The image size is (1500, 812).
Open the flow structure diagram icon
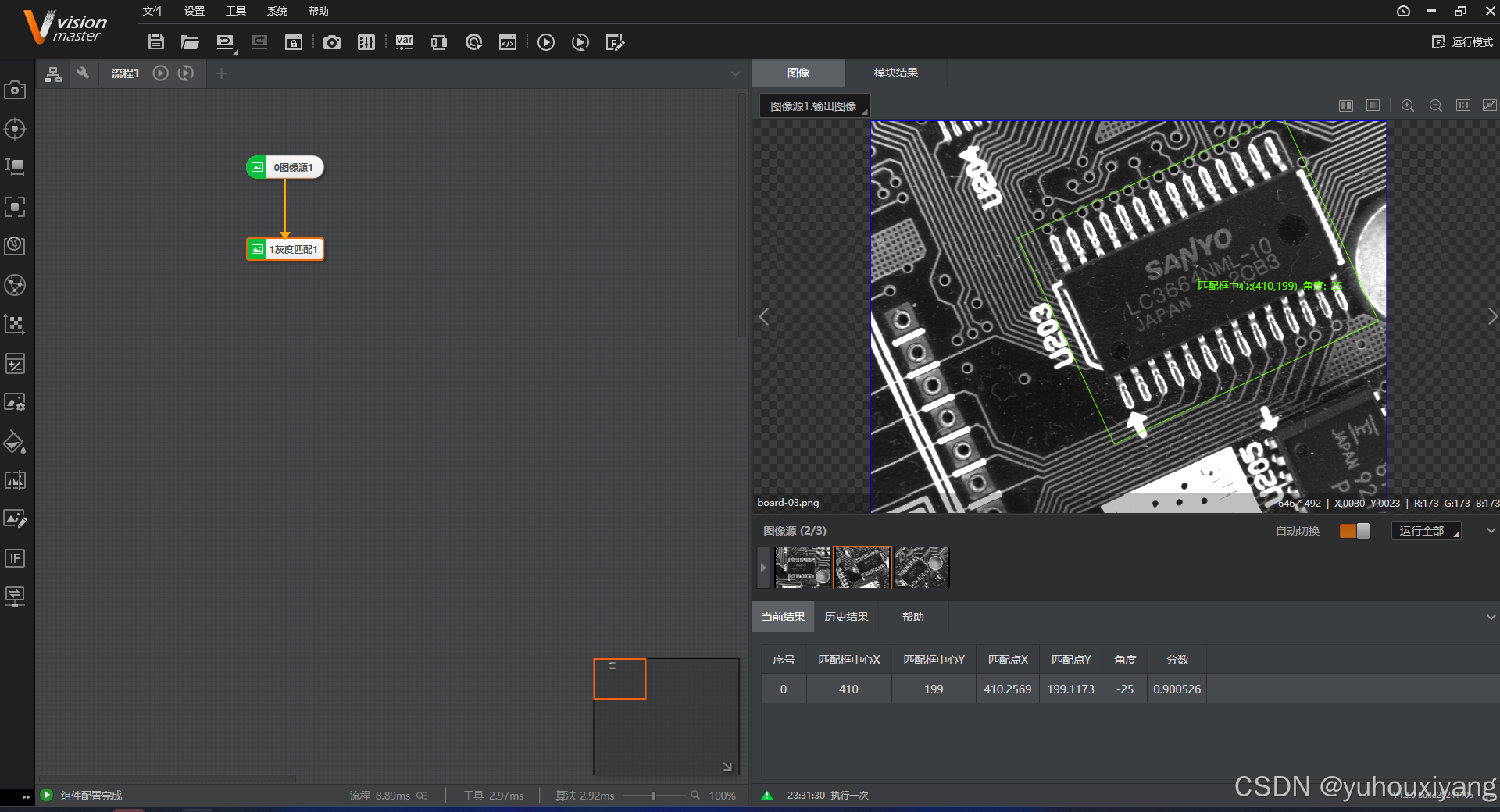pos(53,73)
